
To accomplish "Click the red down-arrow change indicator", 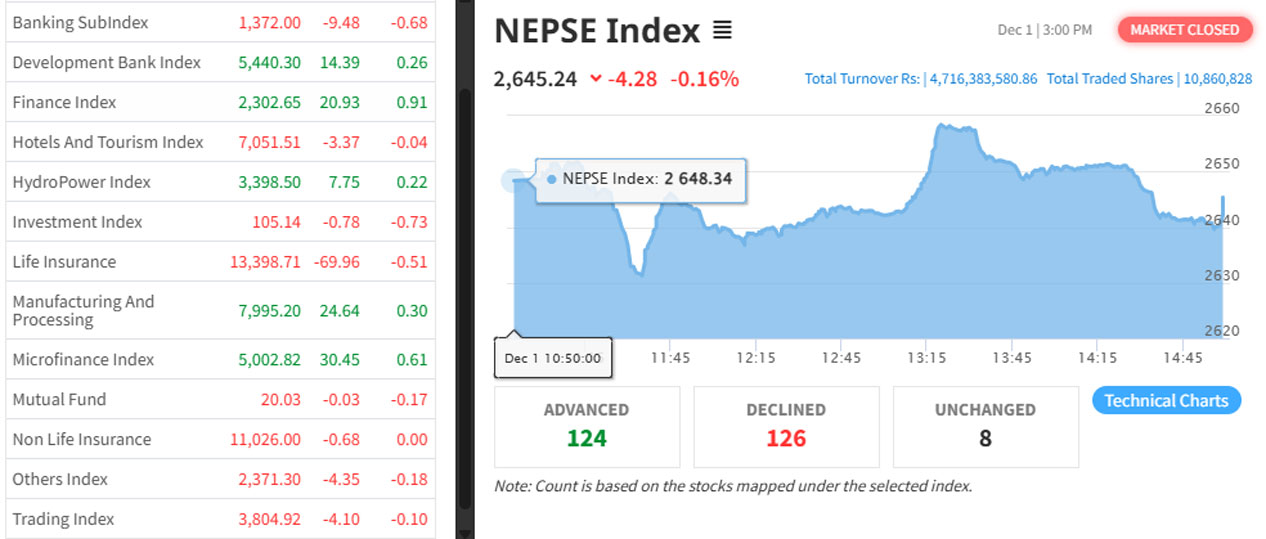I will (x=596, y=78).
